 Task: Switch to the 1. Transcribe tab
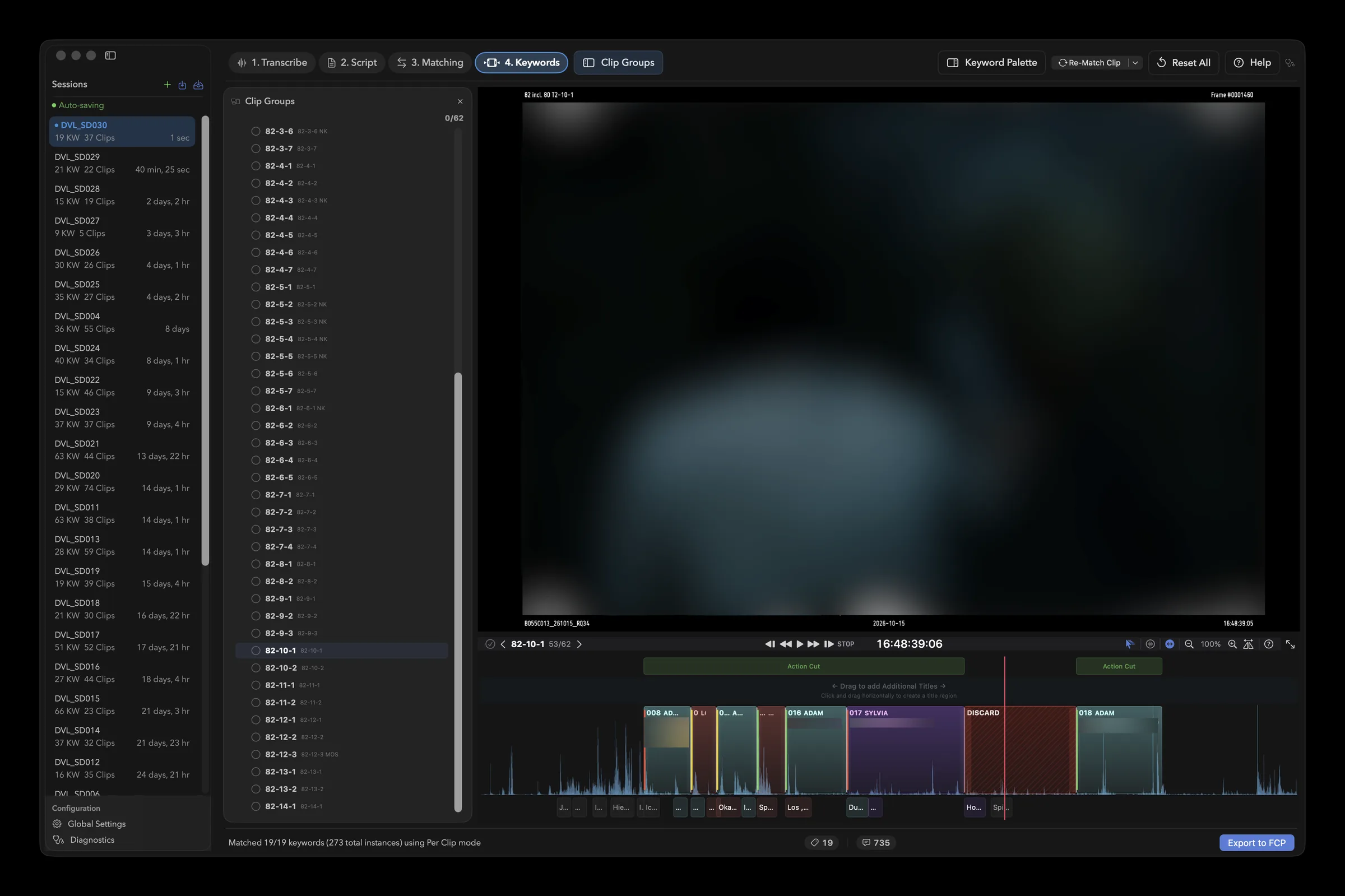click(x=272, y=62)
